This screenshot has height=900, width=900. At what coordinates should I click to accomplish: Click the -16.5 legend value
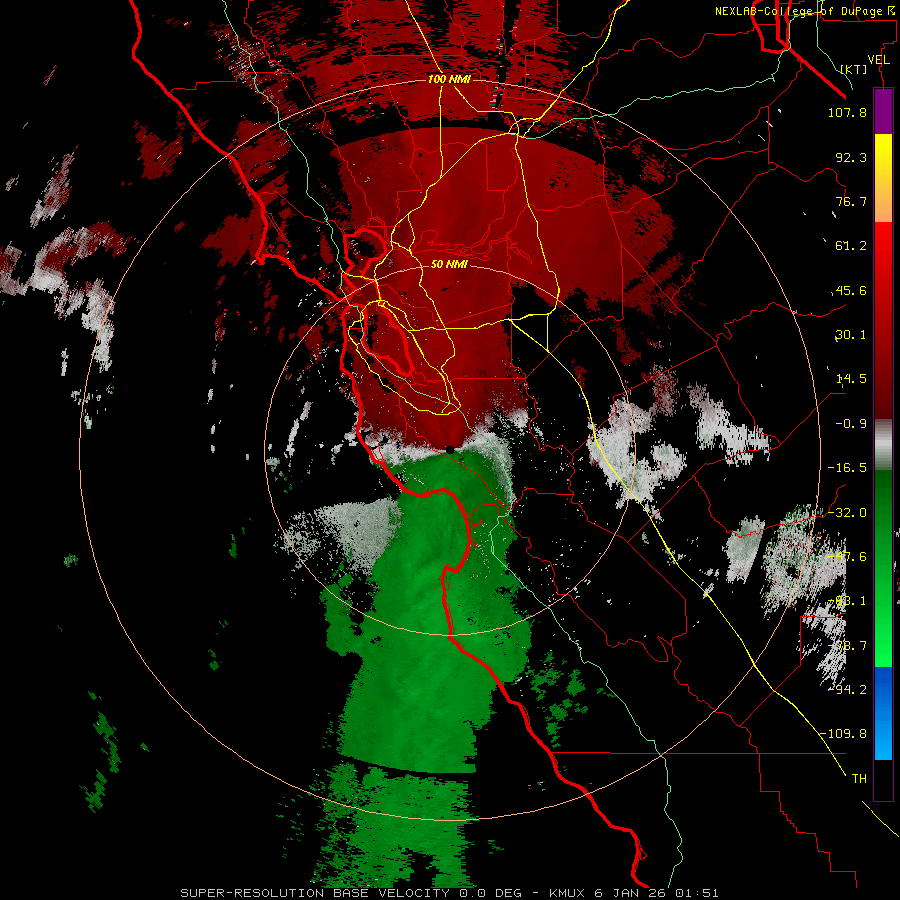847,468
